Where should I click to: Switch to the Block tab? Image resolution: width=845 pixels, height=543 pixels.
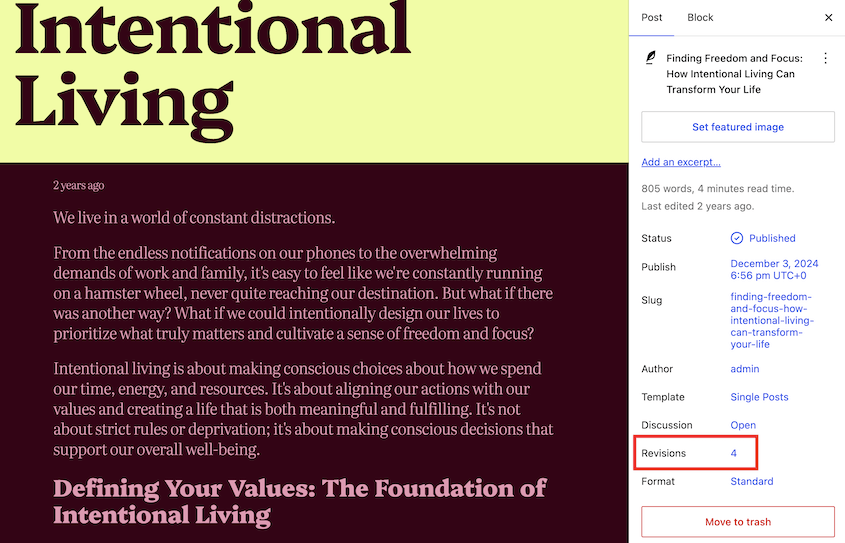pyautogui.click(x=699, y=18)
